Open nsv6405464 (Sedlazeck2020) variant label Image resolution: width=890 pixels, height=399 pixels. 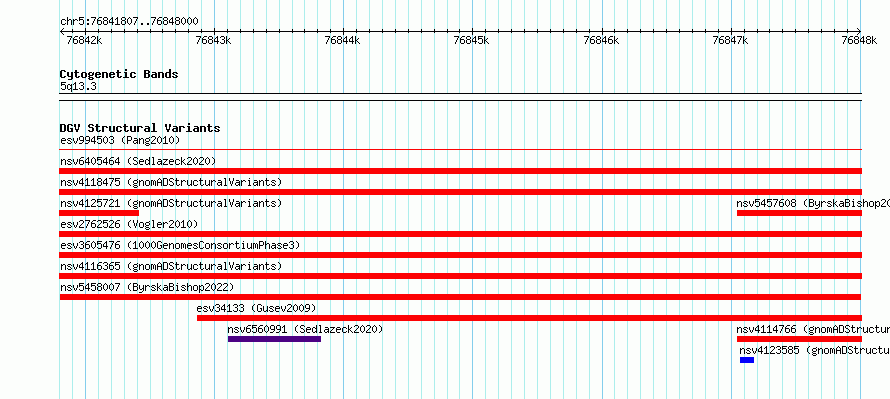coord(138,161)
